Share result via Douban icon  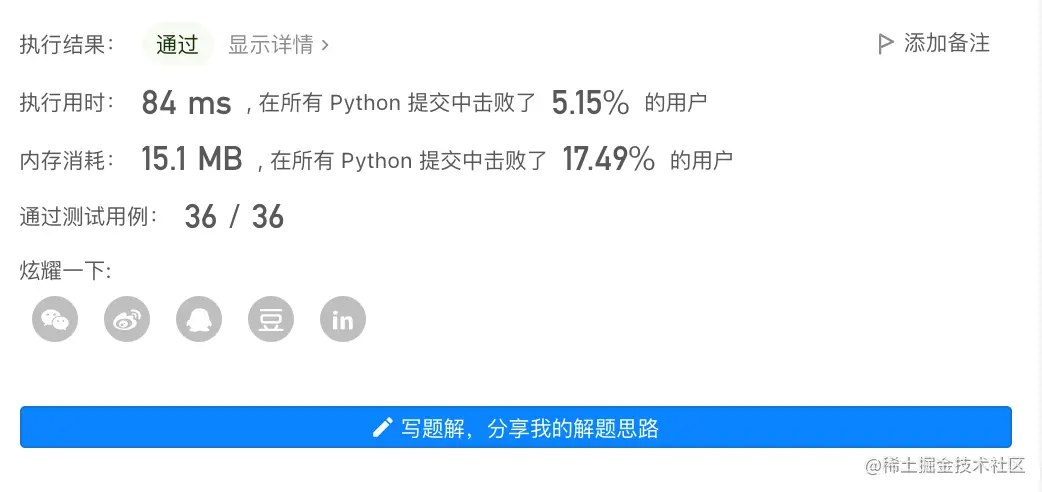(x=271, y=320)
